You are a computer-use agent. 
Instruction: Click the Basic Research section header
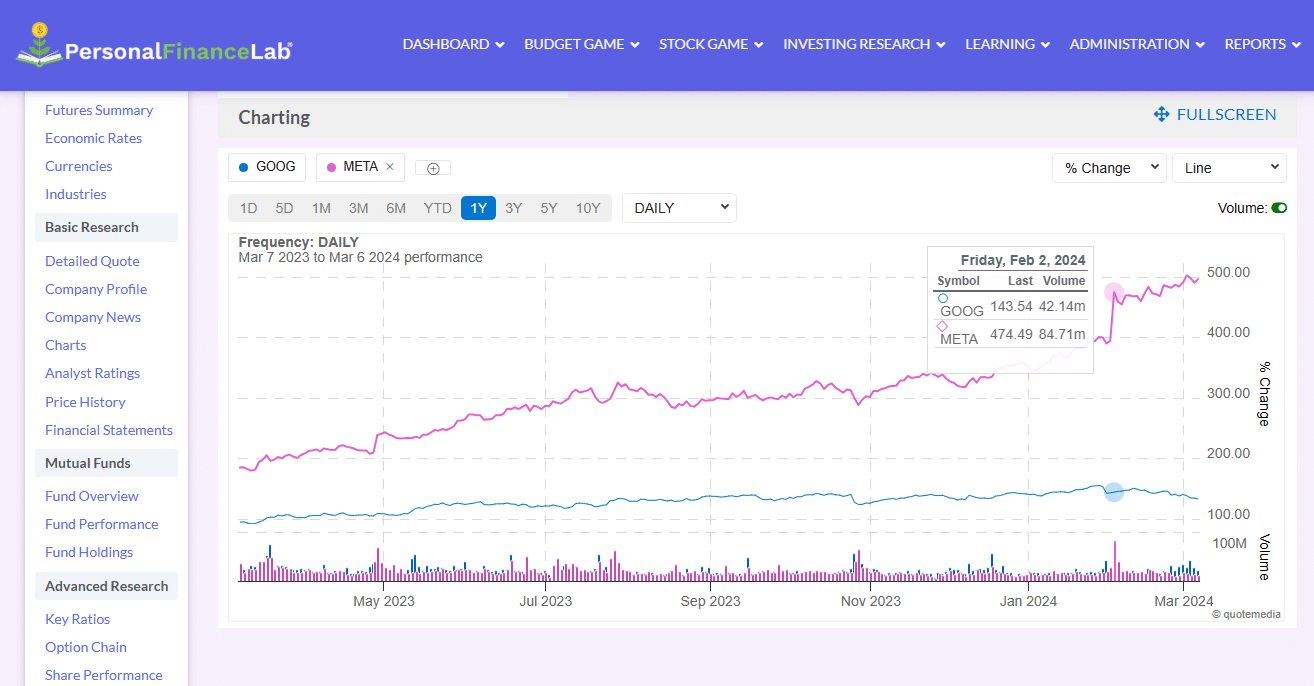[x=106, y=227]
